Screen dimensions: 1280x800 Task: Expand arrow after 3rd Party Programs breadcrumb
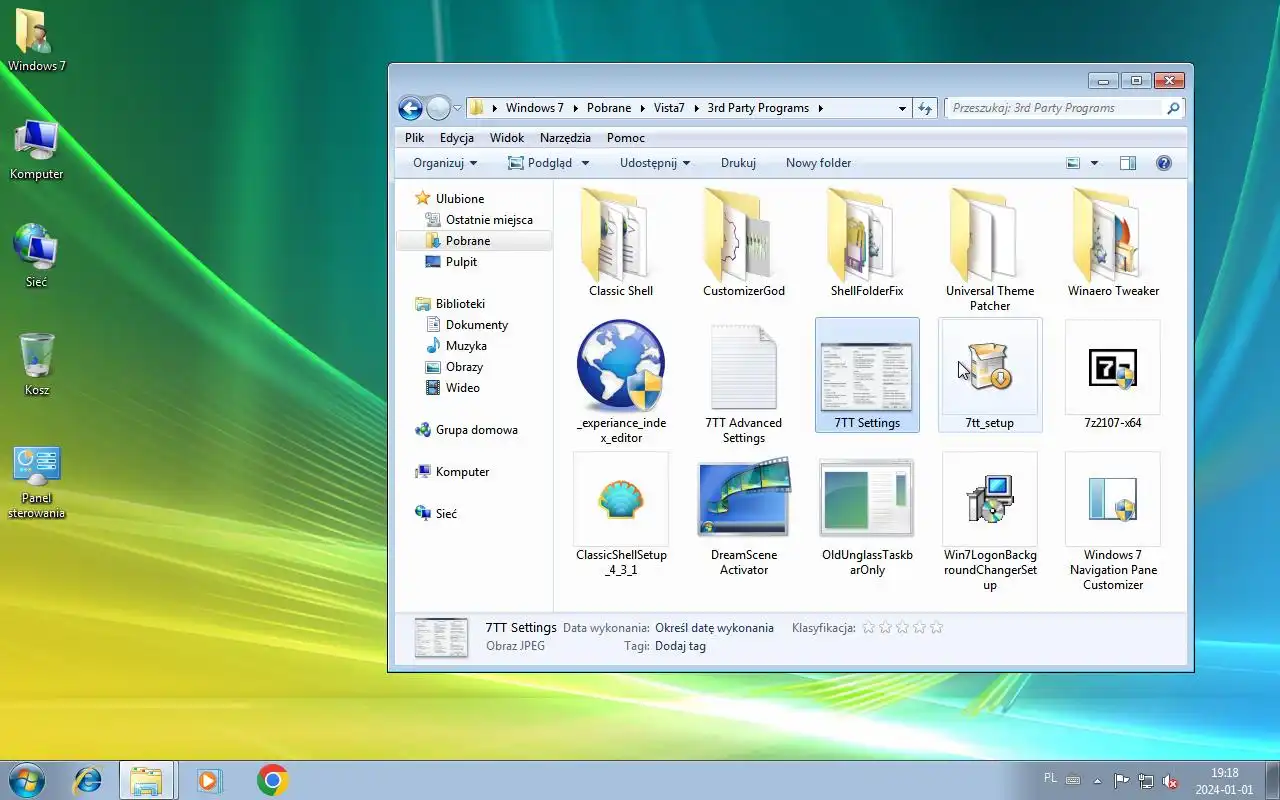point(821,108)
